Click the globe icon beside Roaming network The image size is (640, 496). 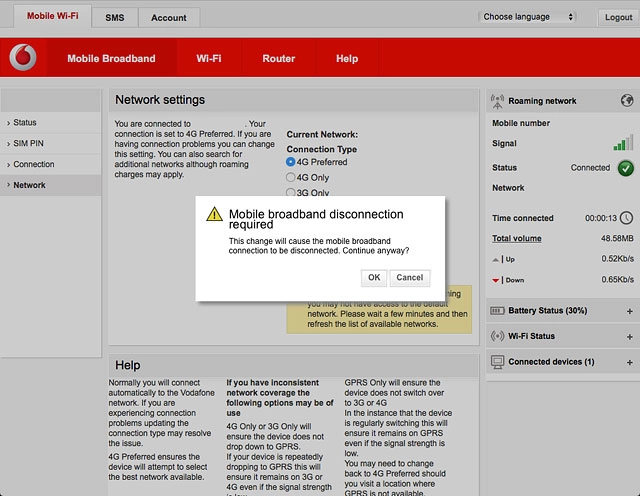(627, 100)
